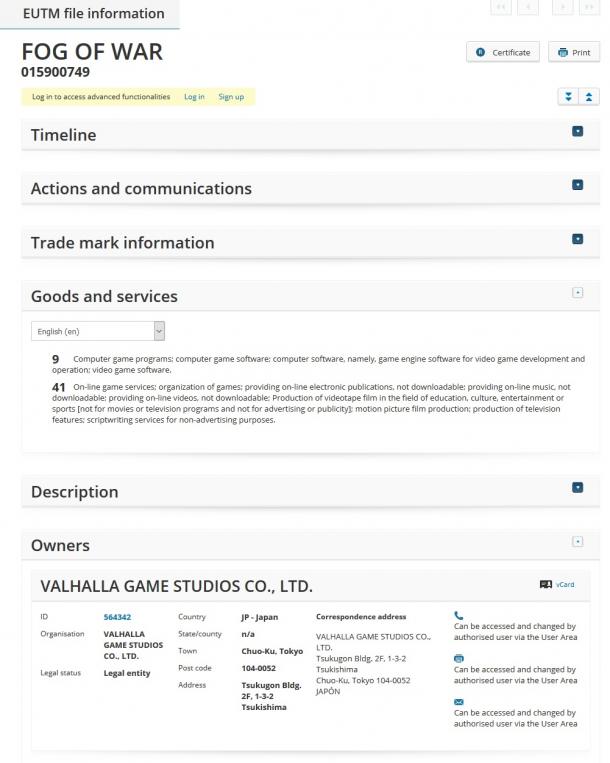
Task: Click the Print button
Action: tap(574, 52)
